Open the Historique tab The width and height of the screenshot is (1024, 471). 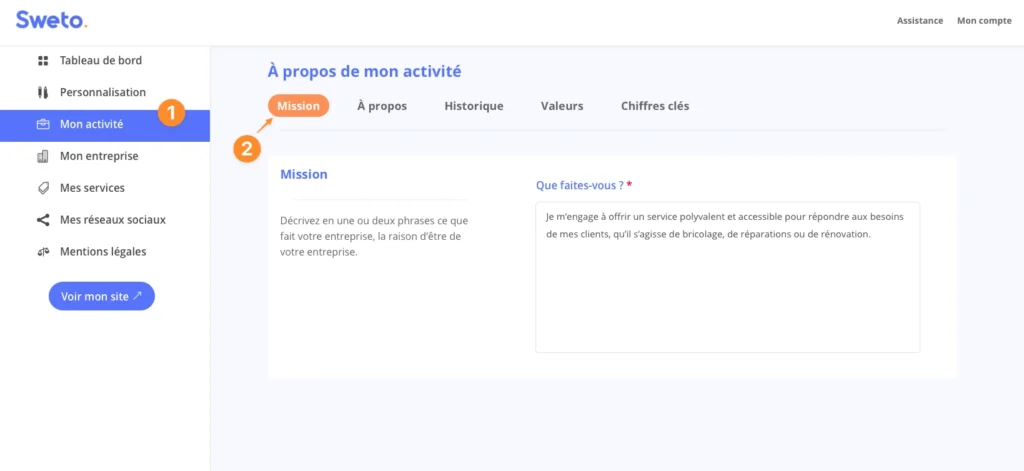pyautogui.click(x=473, y=106)
